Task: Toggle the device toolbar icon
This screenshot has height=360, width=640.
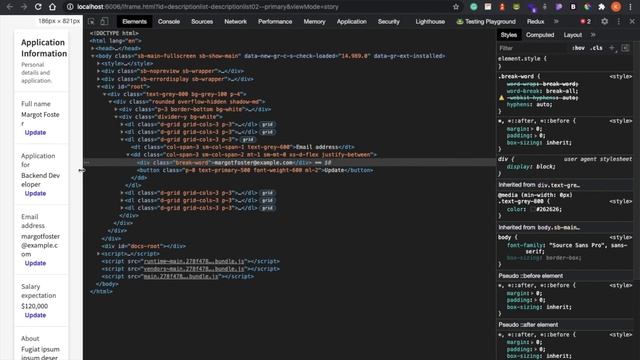Action: pos(104,21)
